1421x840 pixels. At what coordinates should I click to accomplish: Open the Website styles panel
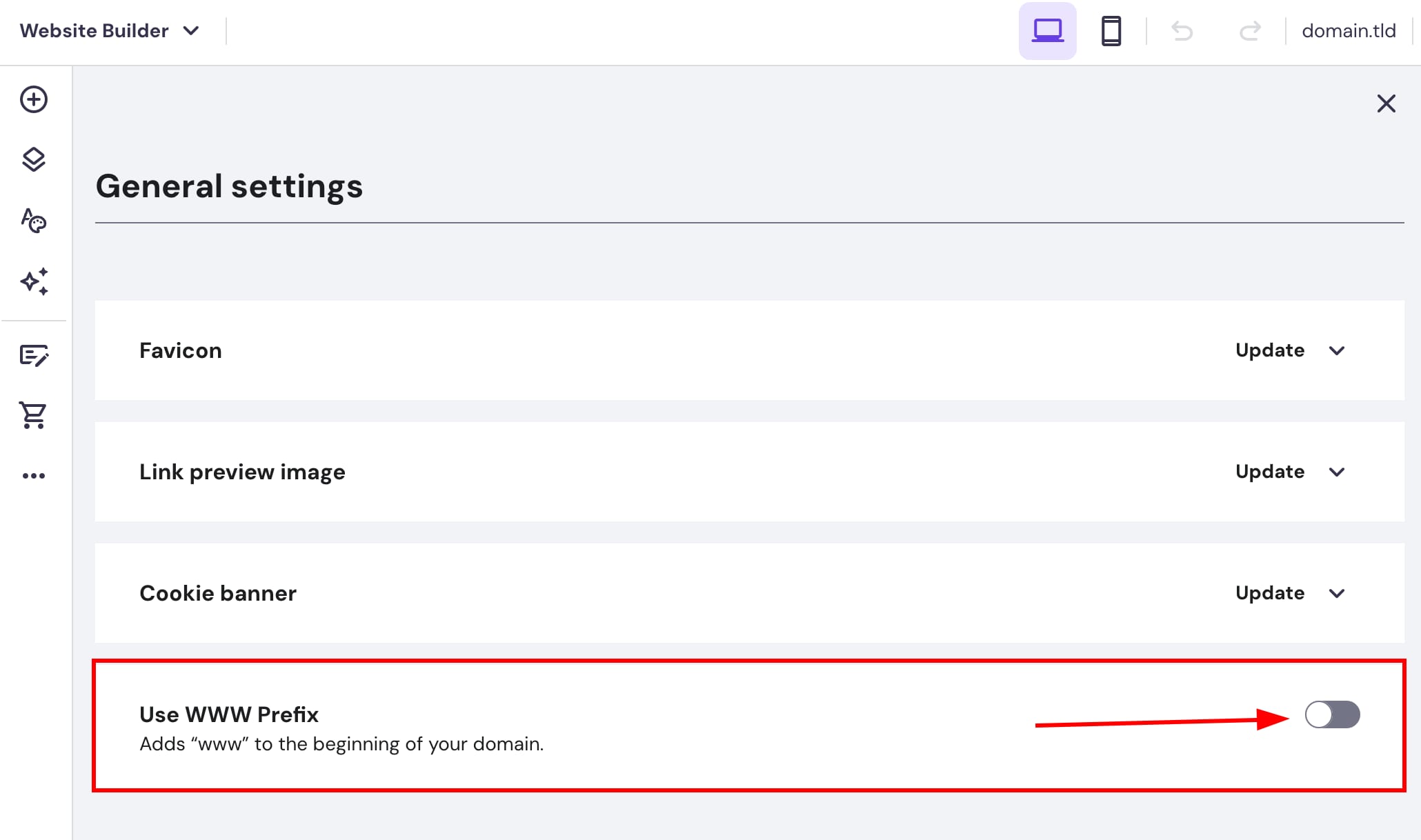pos(33,221)
